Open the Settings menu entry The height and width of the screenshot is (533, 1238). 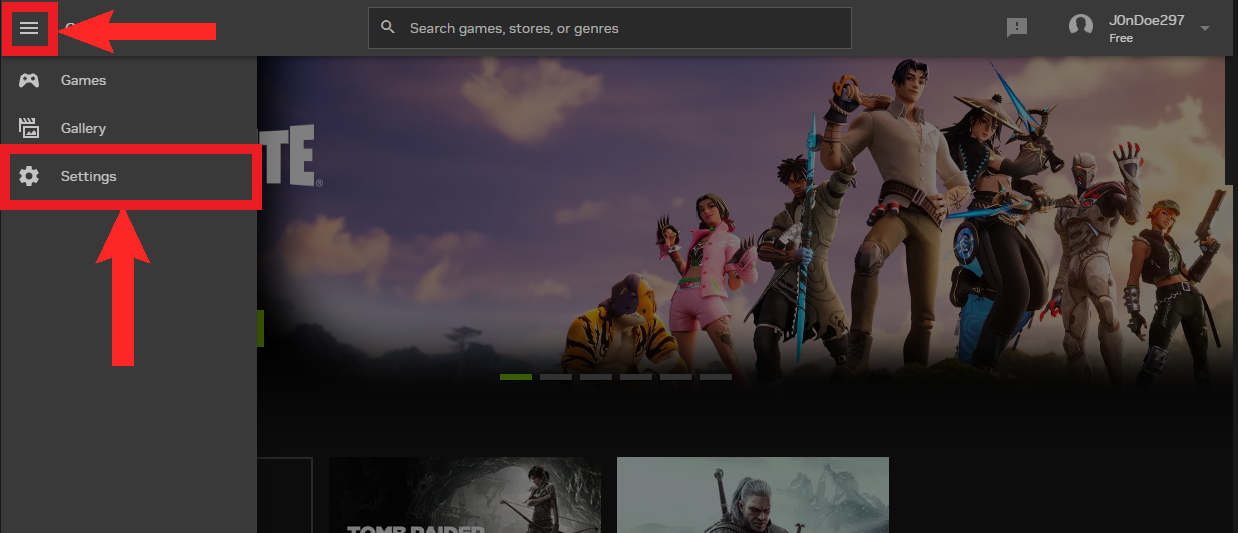click(128, 176)
